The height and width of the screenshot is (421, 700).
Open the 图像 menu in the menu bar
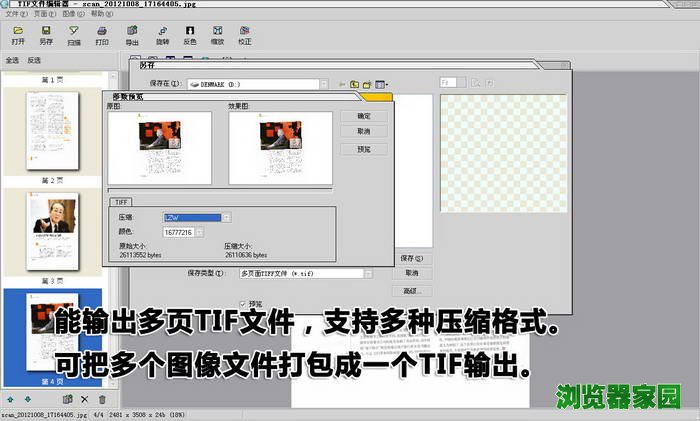coord(68,15)
